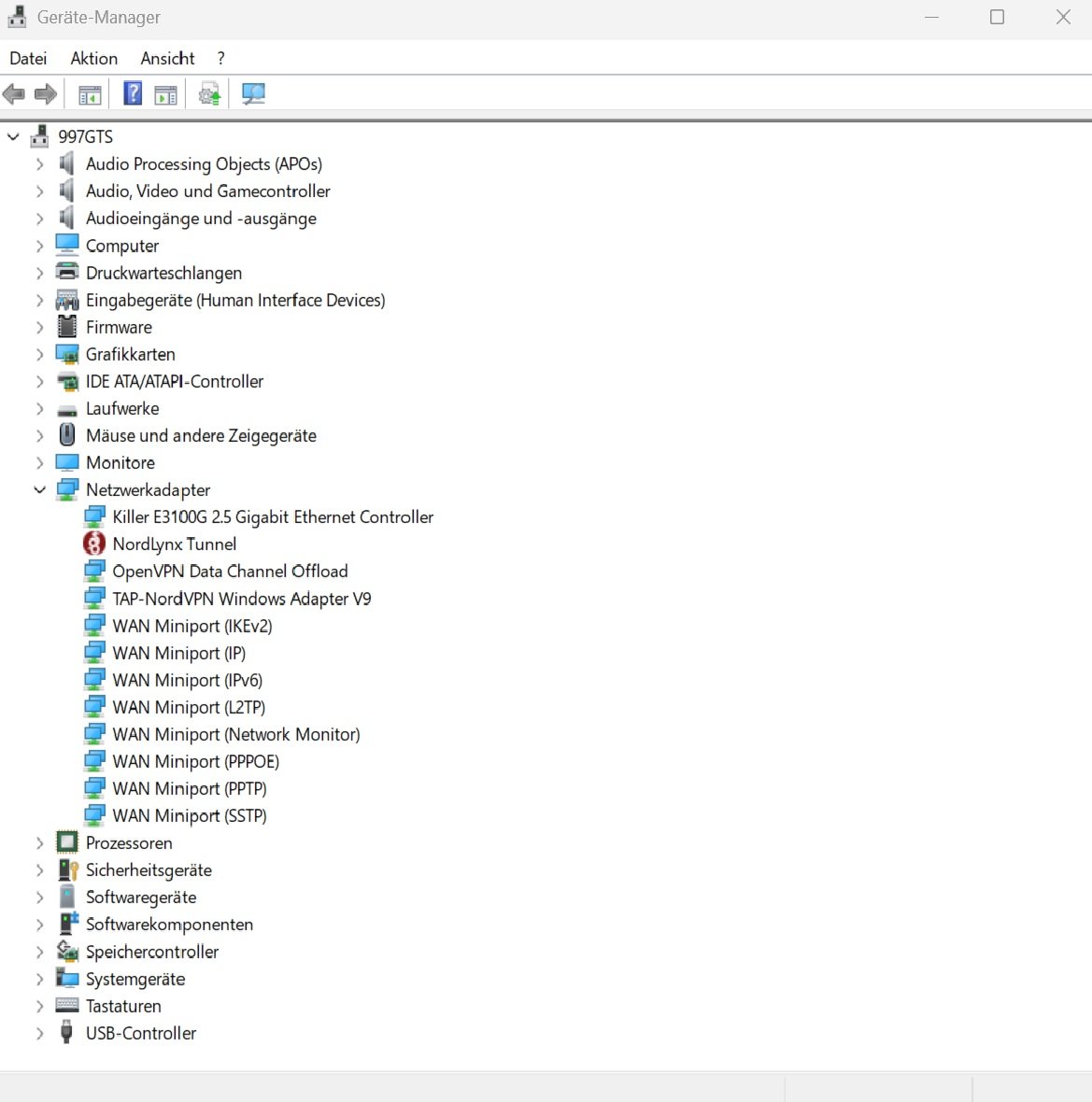The image size is (1092, 1102).
Task: Click the 997GTS computer root icon
Action: pos(40,136)
